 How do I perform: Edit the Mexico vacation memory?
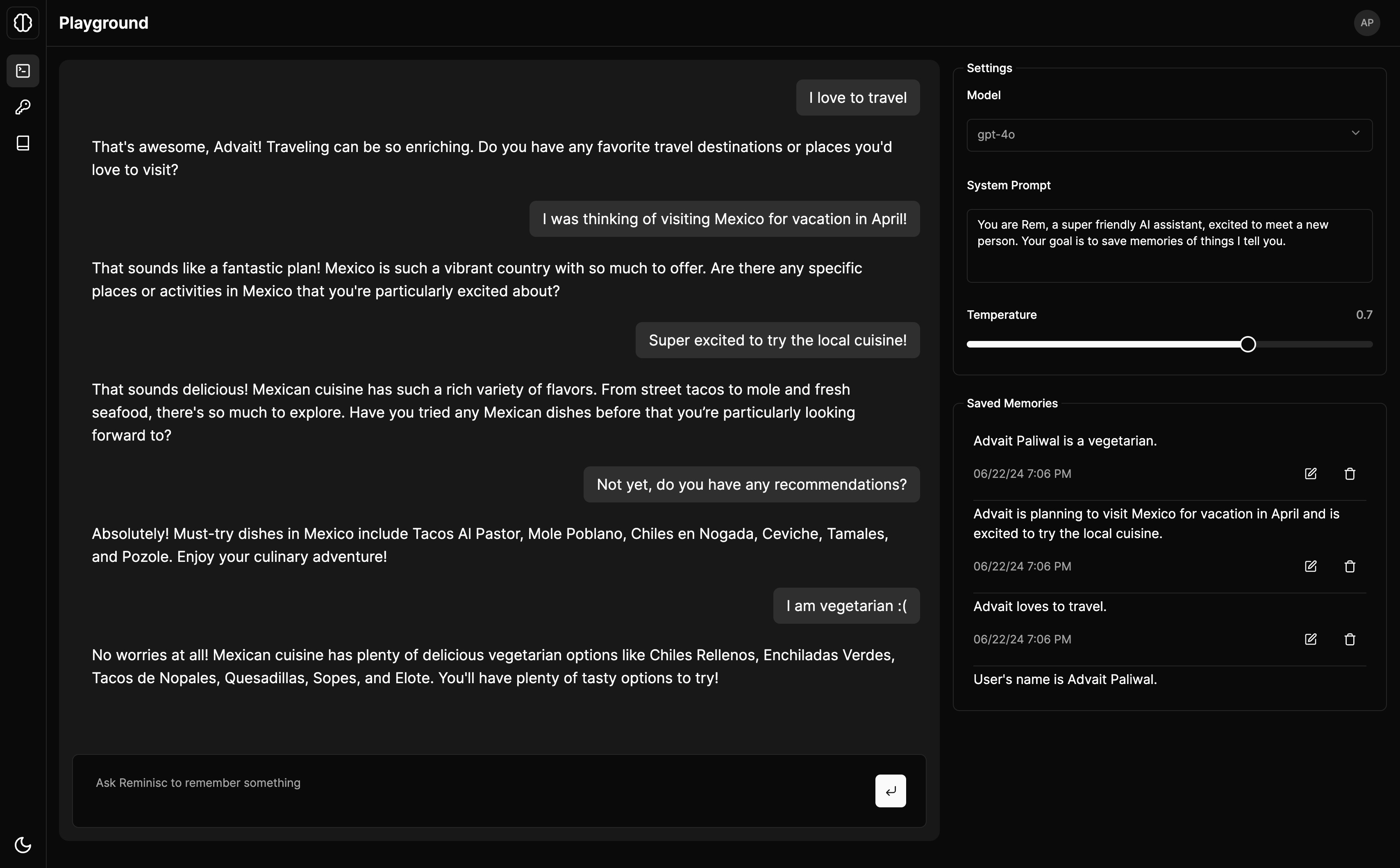click(1311, 566)
